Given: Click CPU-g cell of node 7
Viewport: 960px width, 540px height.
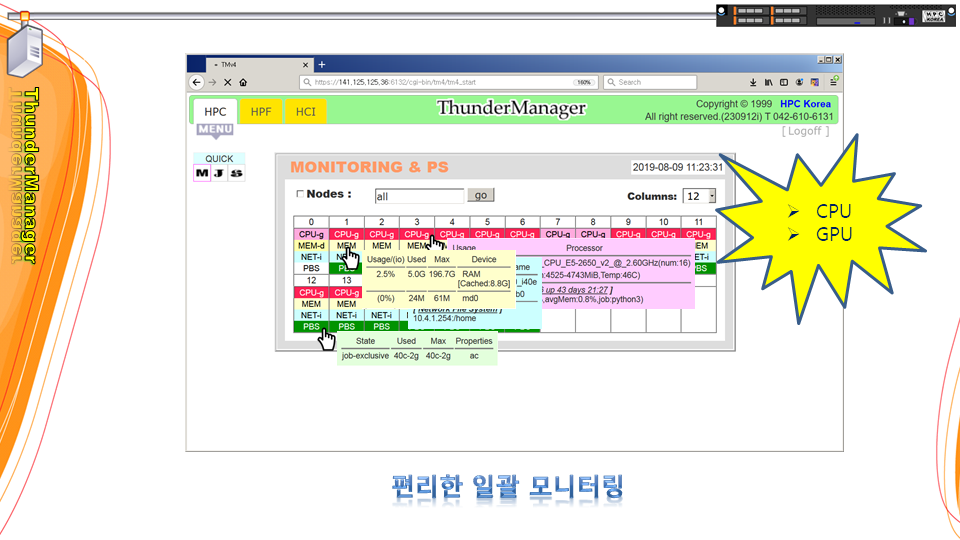Looking at the screenshot, I should [x=558, y=234].
